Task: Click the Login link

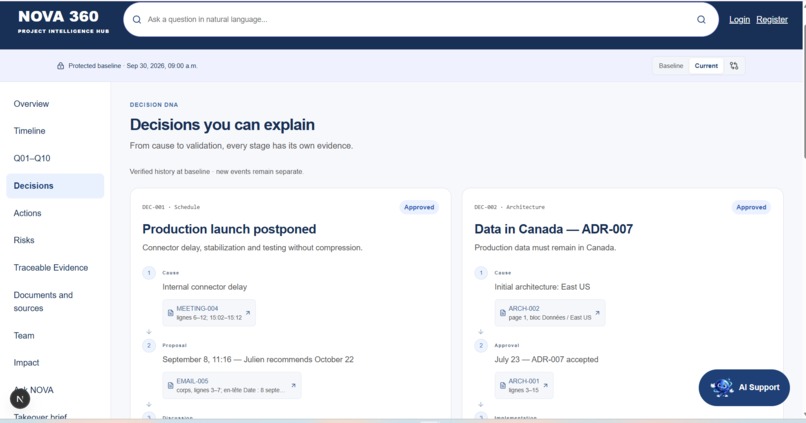Action: 739,20
